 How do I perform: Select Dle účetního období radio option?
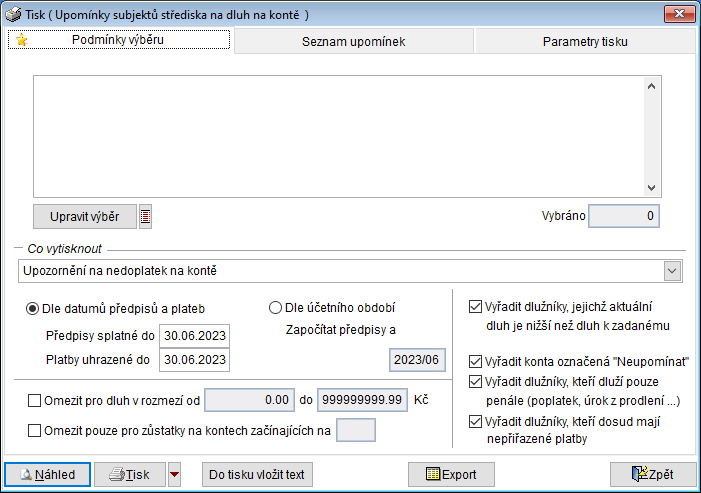tap(277, 308)
